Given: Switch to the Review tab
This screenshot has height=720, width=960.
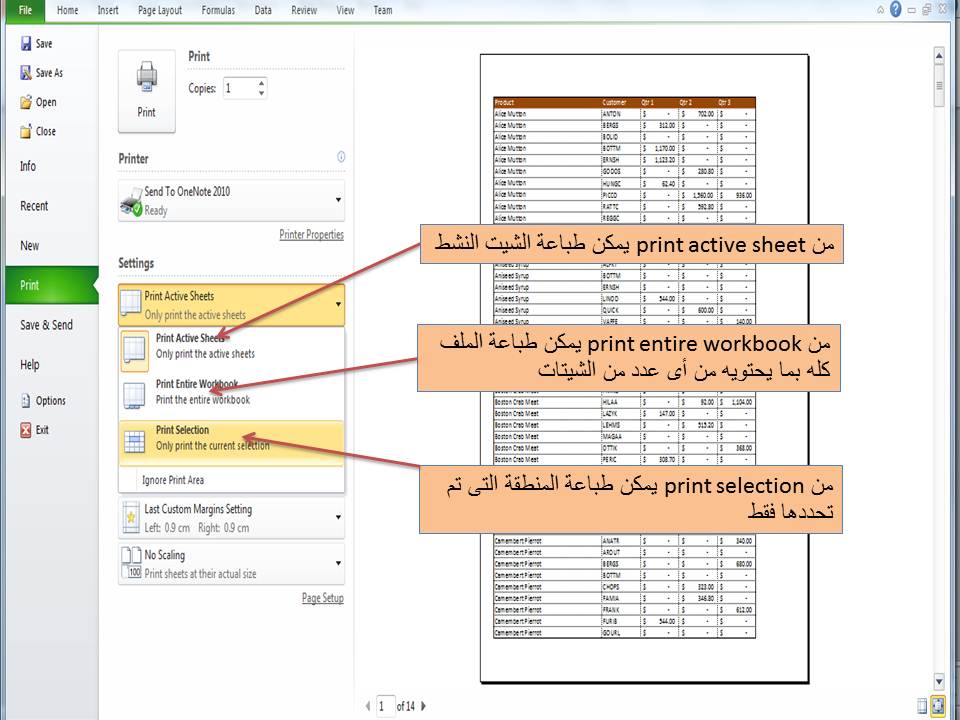Looking at the screenshot, I should click(x=304, y=10).
